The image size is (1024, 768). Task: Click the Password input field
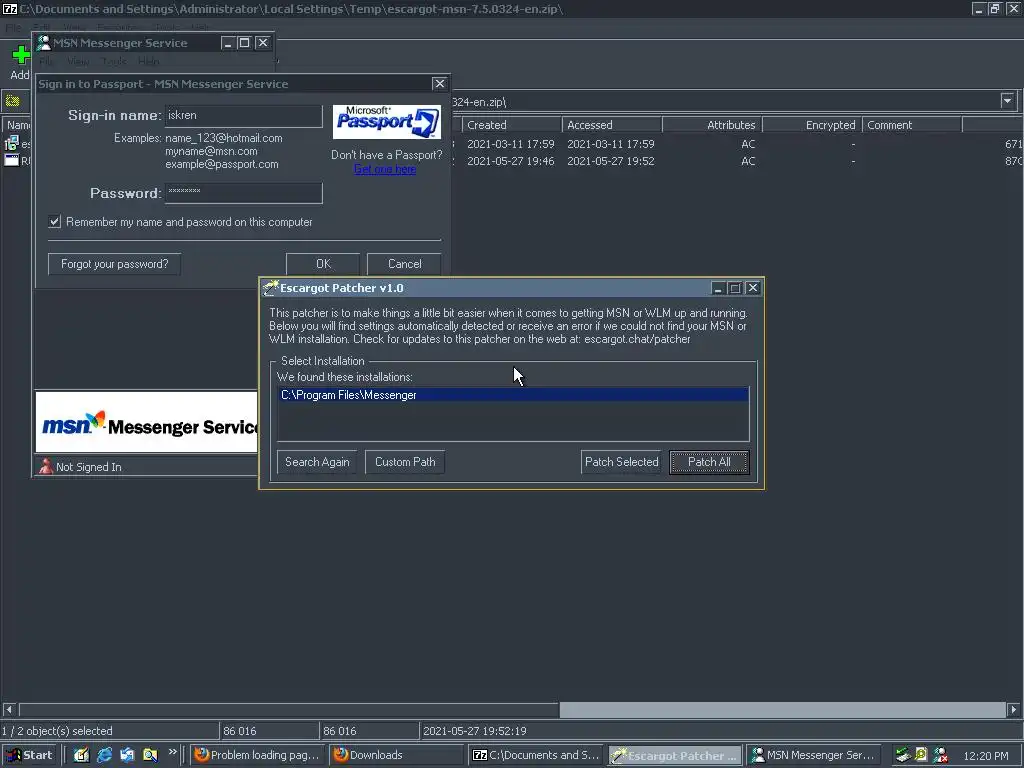click(244, 193)
